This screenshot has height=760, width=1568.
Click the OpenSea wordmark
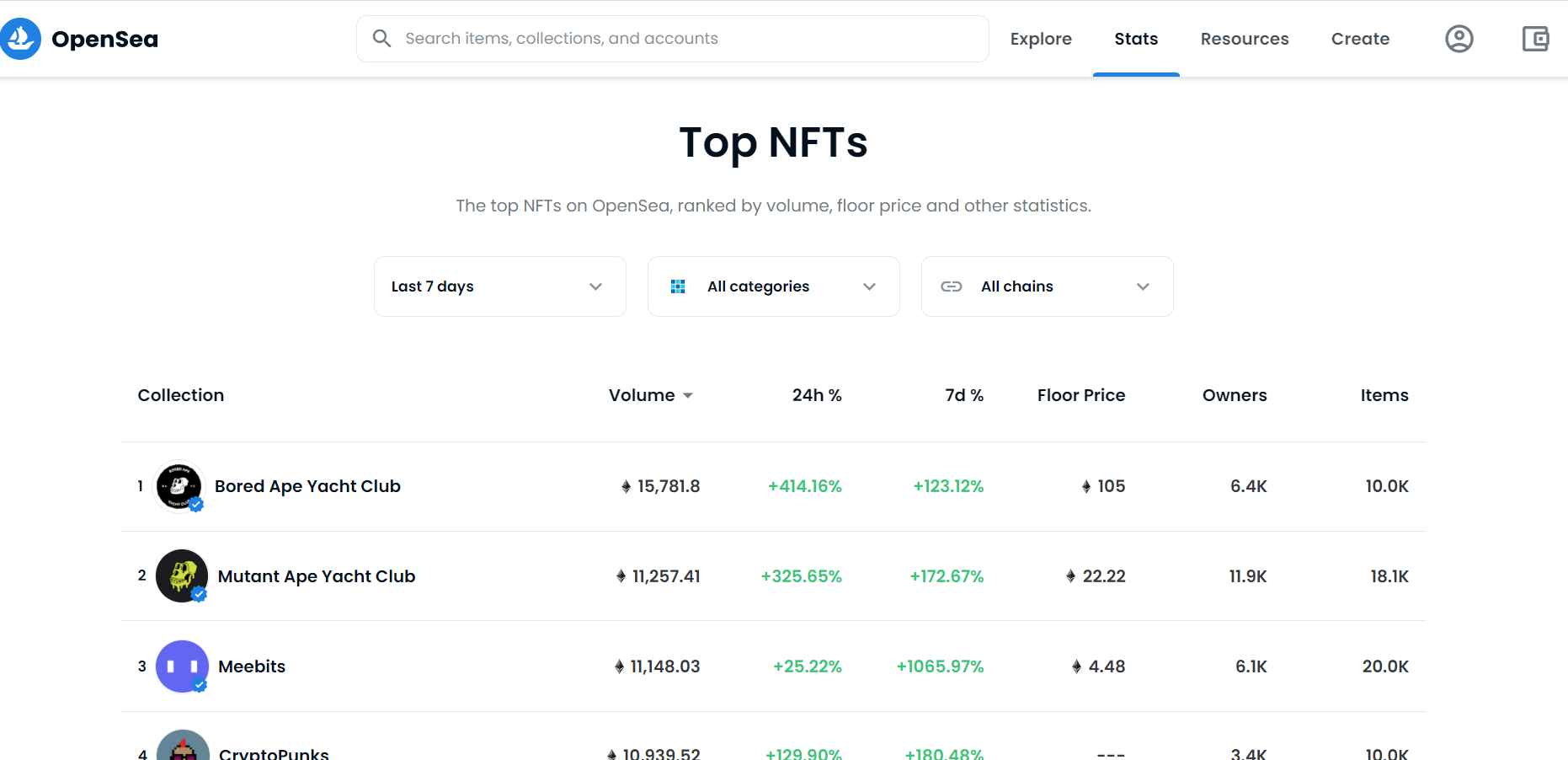[104, 39]
